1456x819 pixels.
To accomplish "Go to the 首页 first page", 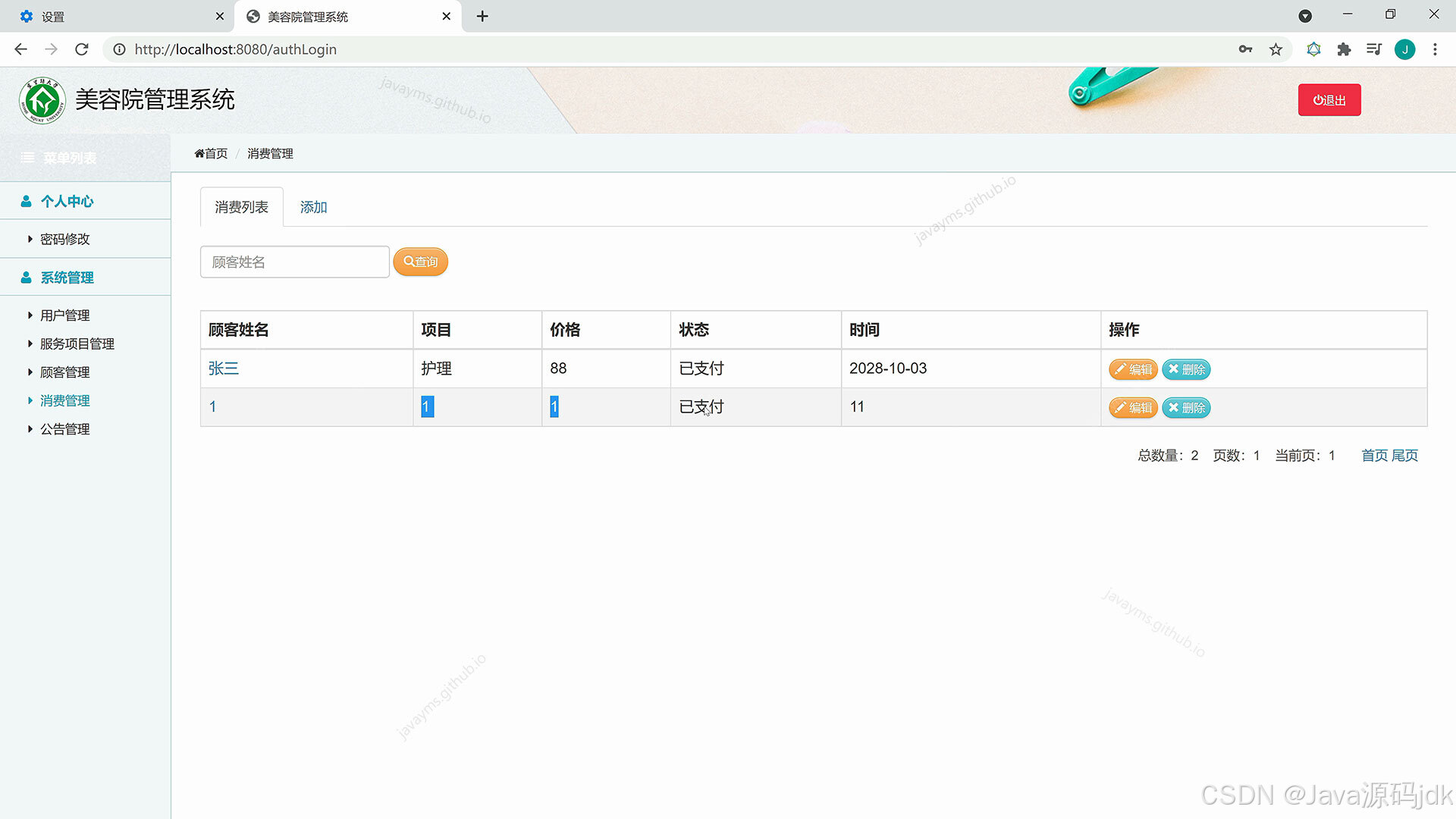I will click(x=1374, y=456).
